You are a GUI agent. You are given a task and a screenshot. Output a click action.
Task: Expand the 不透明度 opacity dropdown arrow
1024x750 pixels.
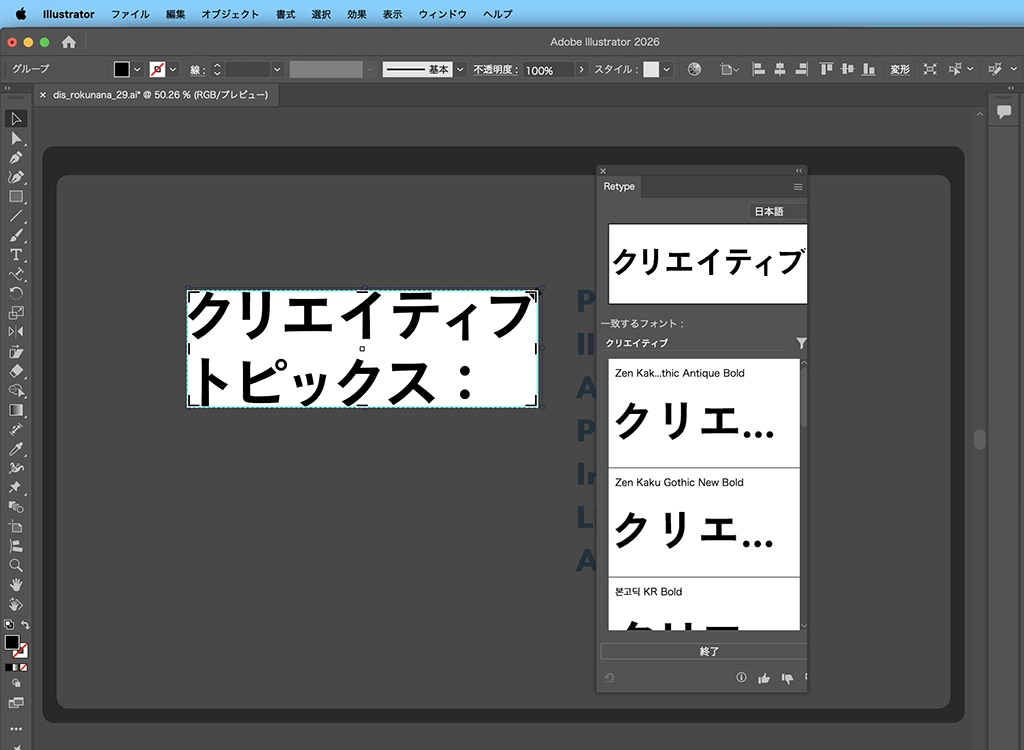tap(582, 70)
